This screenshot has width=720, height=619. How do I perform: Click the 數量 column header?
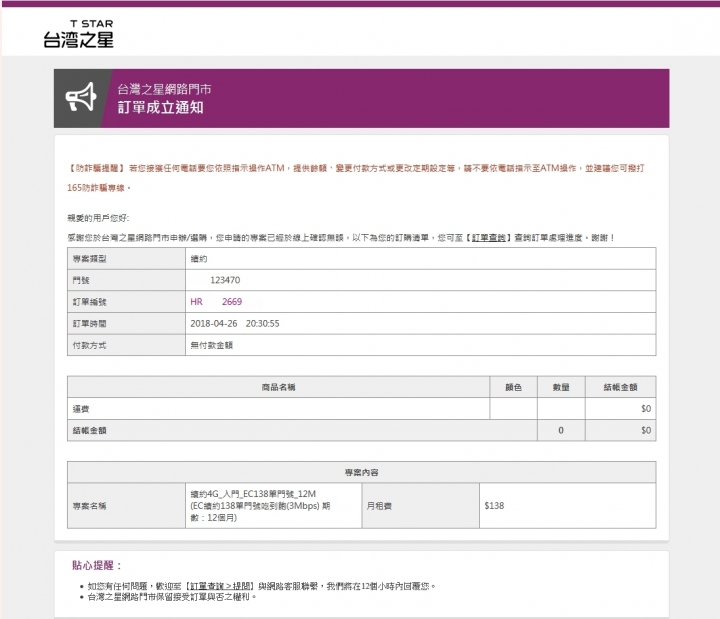click(x=561, y=387)
